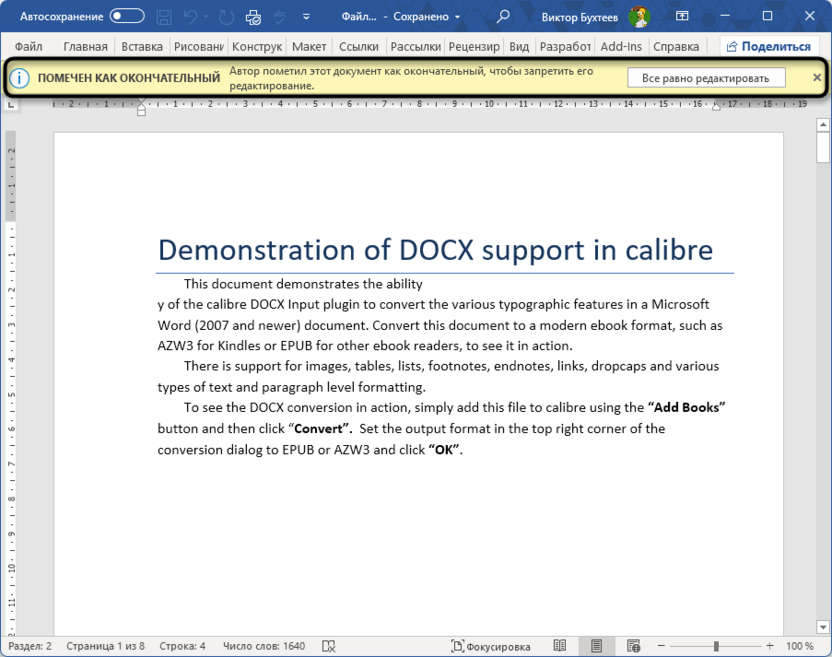The height and width of the screenshot is (657, 832).
Task: Click the print preview icon in title bar
Action: click(253, 17)
